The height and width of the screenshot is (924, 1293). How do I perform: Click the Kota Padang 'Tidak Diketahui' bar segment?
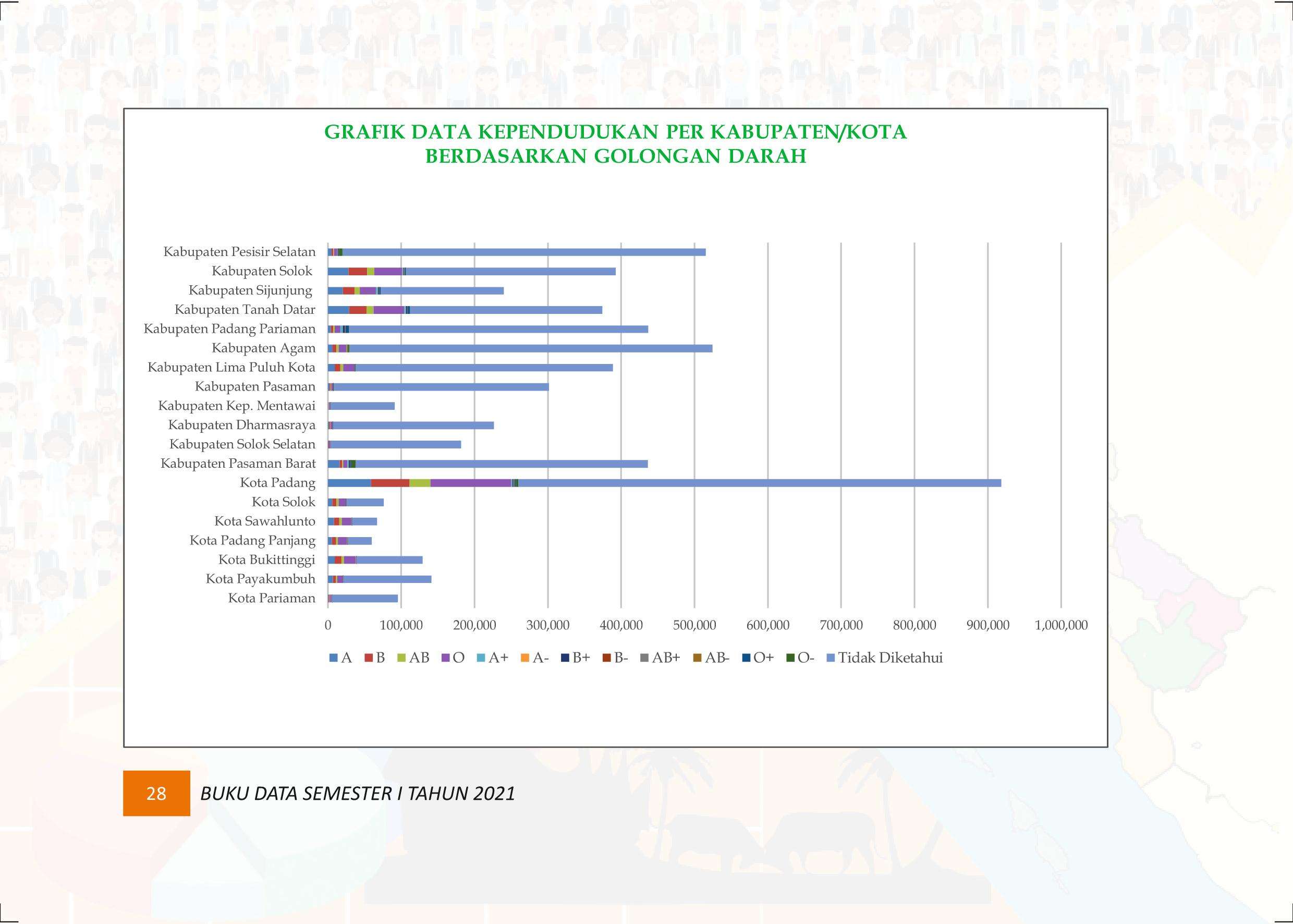pos(760,483)
